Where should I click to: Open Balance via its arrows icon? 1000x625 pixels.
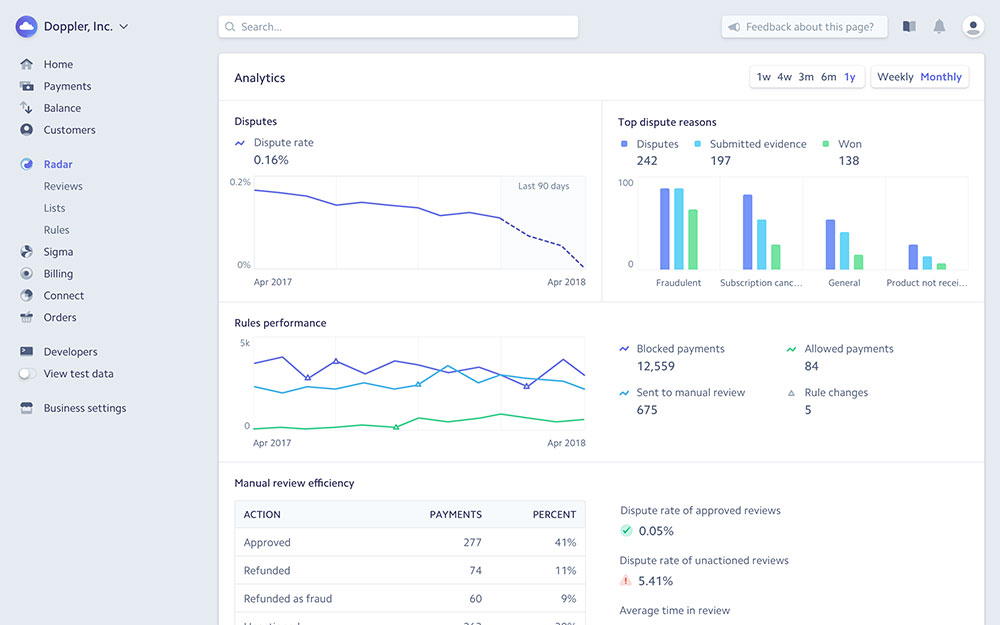pos(26,108)
